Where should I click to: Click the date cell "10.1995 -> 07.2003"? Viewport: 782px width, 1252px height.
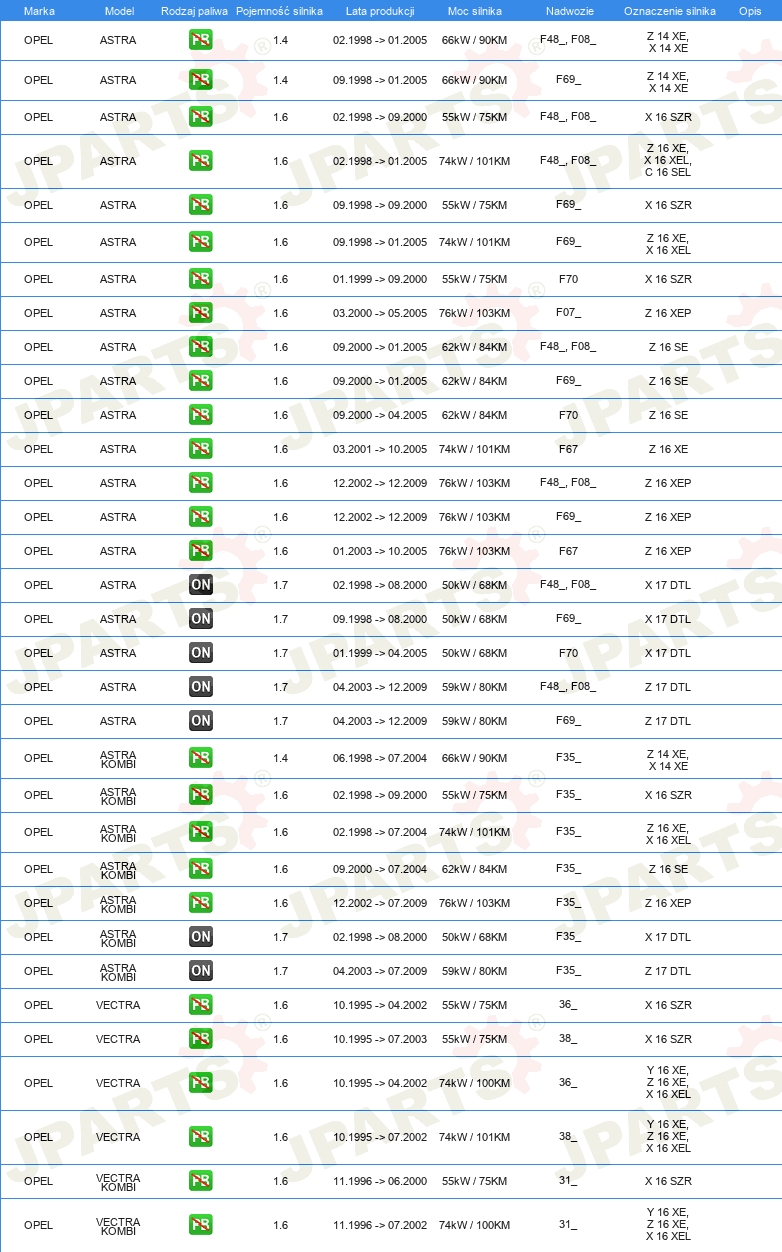(380, 1040)
